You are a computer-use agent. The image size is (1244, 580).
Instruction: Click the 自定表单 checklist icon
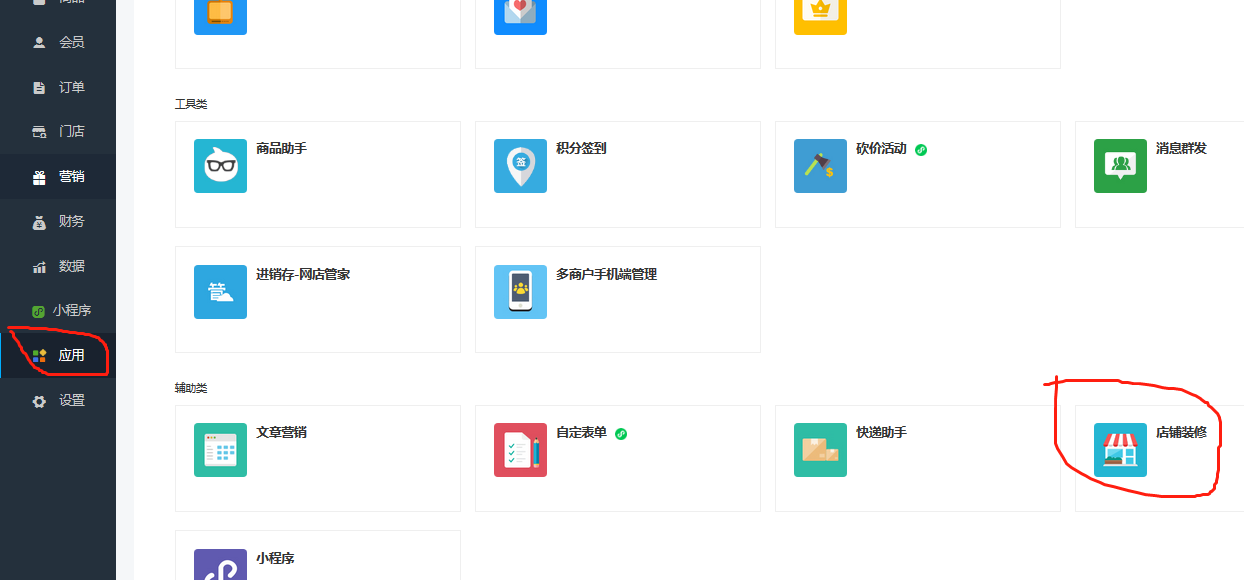pyautogui.click(x=520, y=450)
